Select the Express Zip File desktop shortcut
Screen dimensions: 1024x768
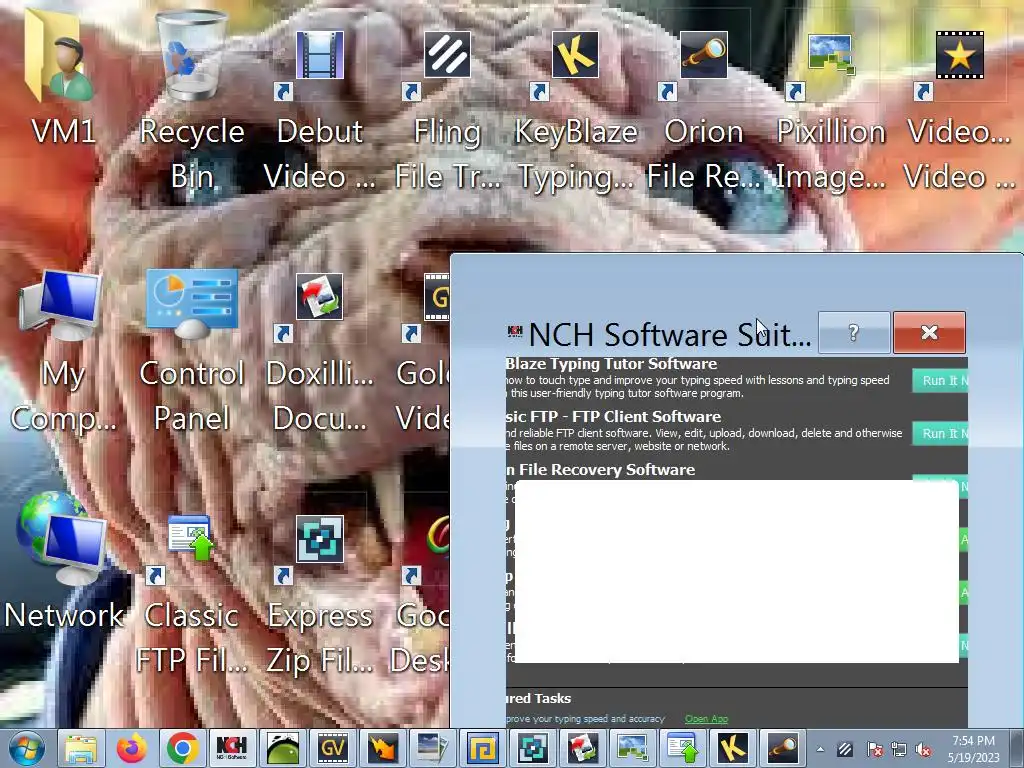319,594
